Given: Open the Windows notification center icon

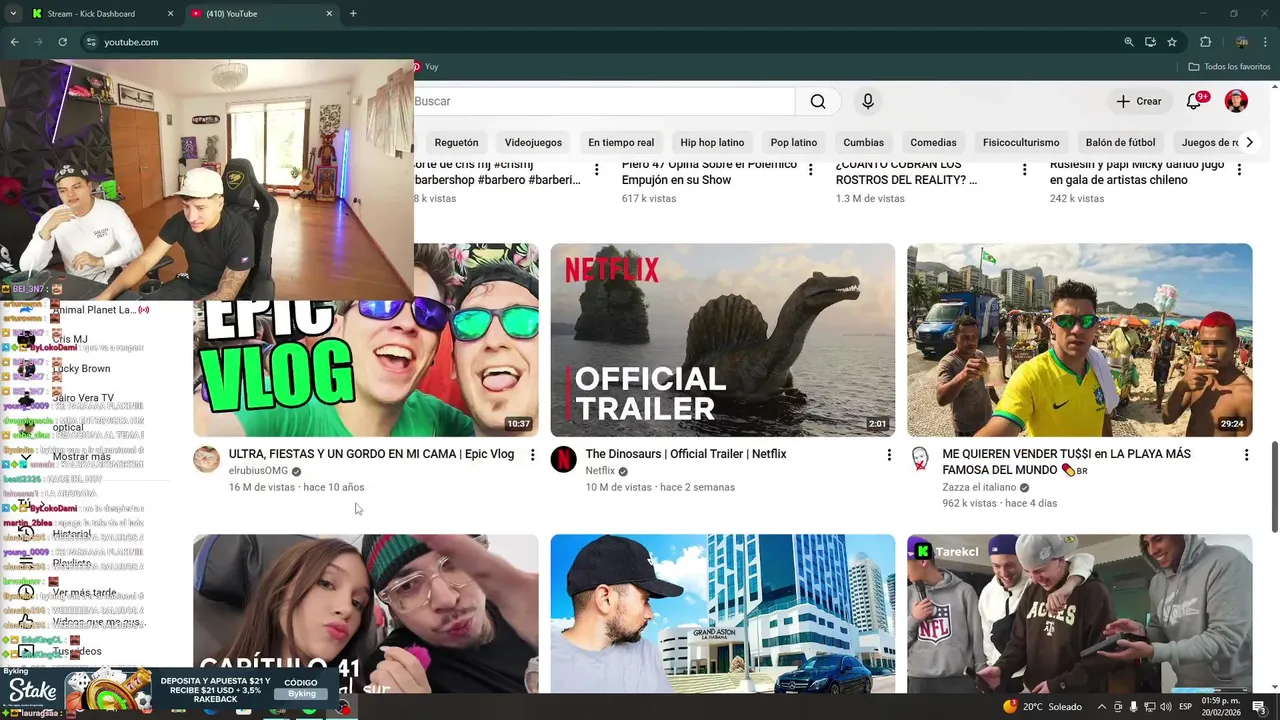Looking at the screenshot, I should 1259,706.
